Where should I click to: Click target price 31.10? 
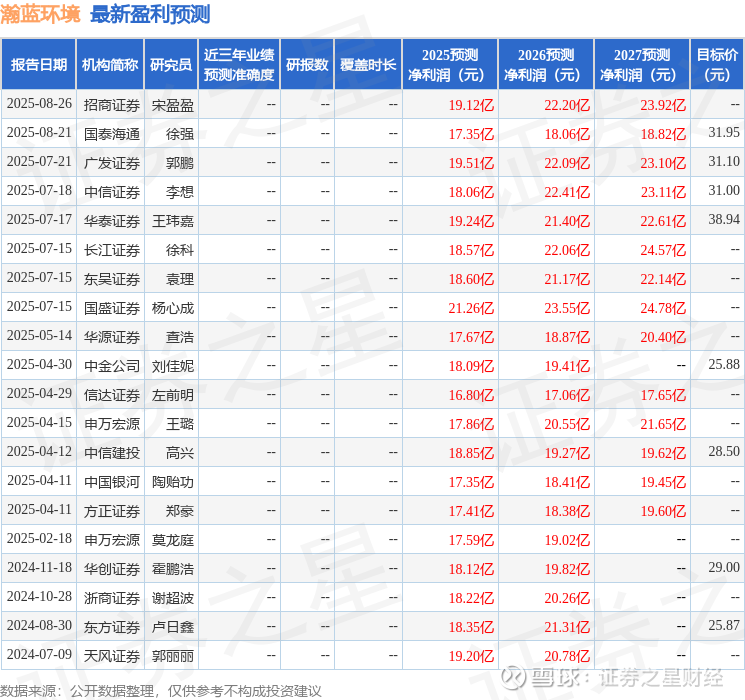[724, 162]
